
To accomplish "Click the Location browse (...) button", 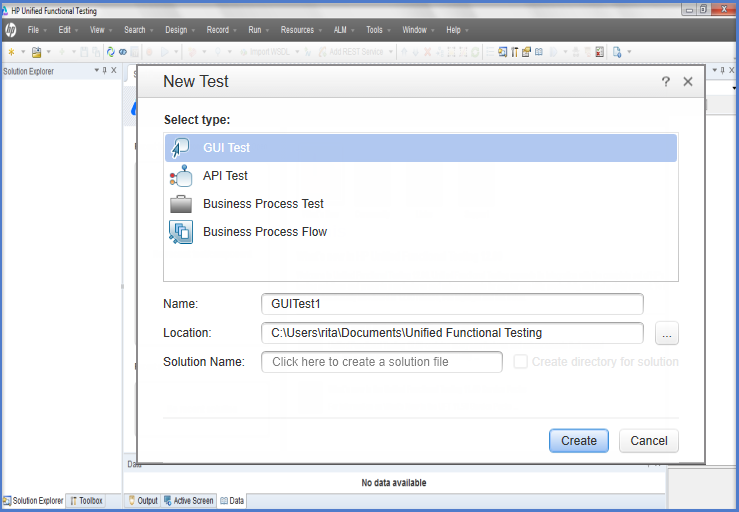I will coord(667,333).
